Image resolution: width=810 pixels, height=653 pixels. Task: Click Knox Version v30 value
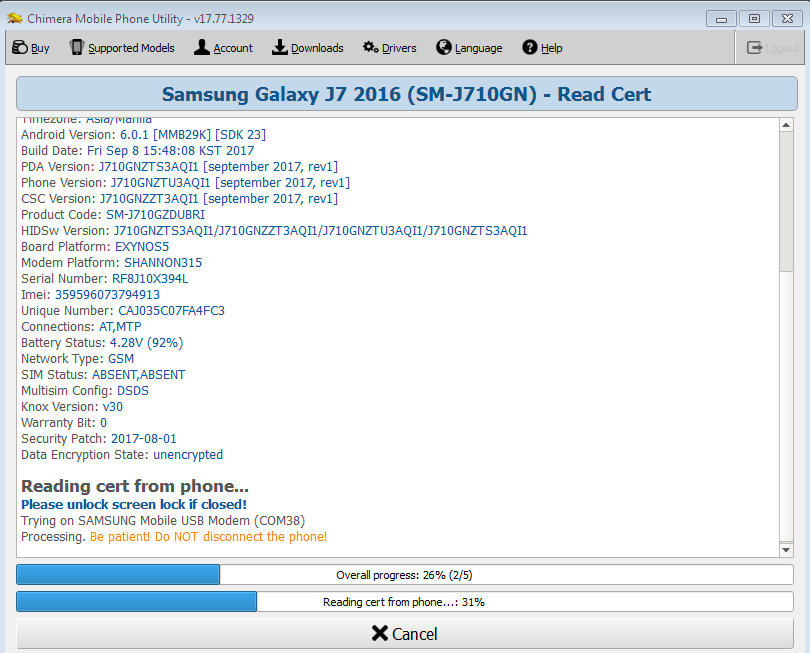click(113, 407)
